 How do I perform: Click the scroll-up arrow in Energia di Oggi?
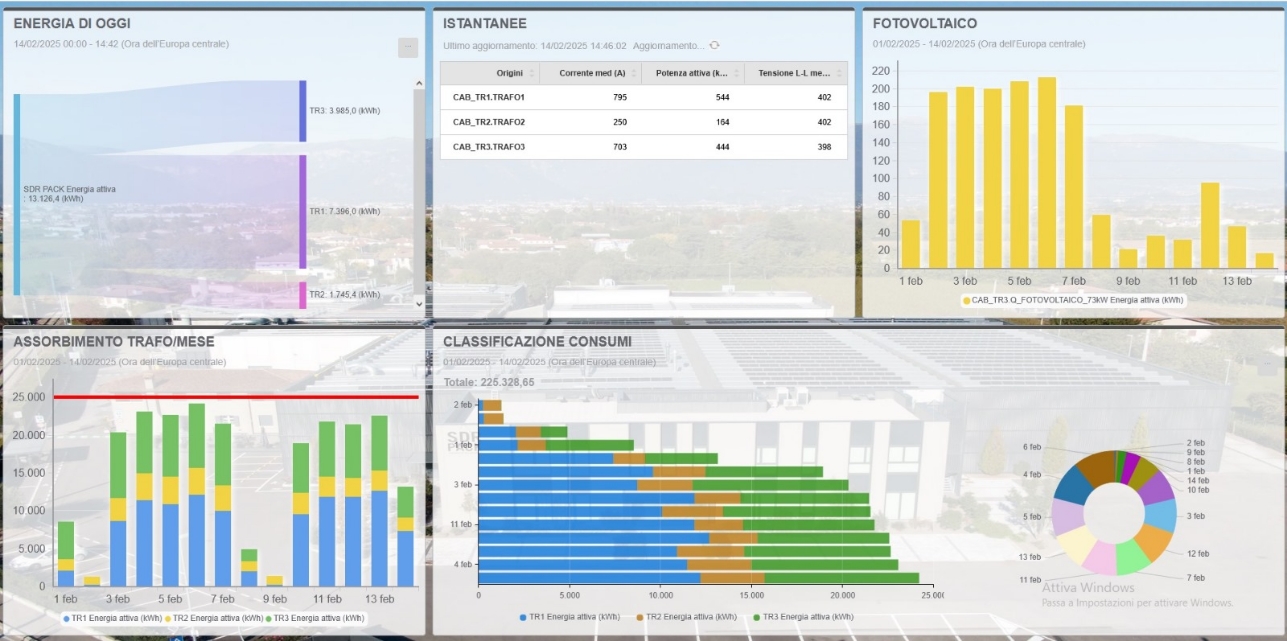[x=418, y=84]
